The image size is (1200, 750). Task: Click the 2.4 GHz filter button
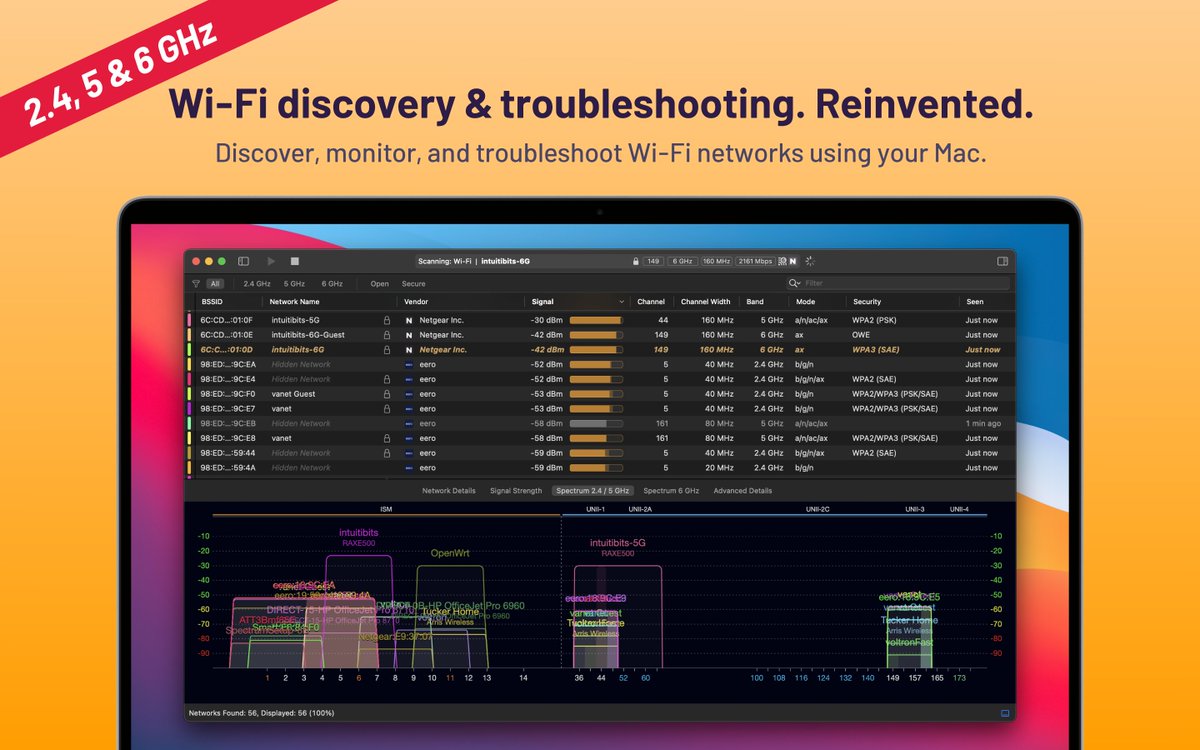(258, 284)
